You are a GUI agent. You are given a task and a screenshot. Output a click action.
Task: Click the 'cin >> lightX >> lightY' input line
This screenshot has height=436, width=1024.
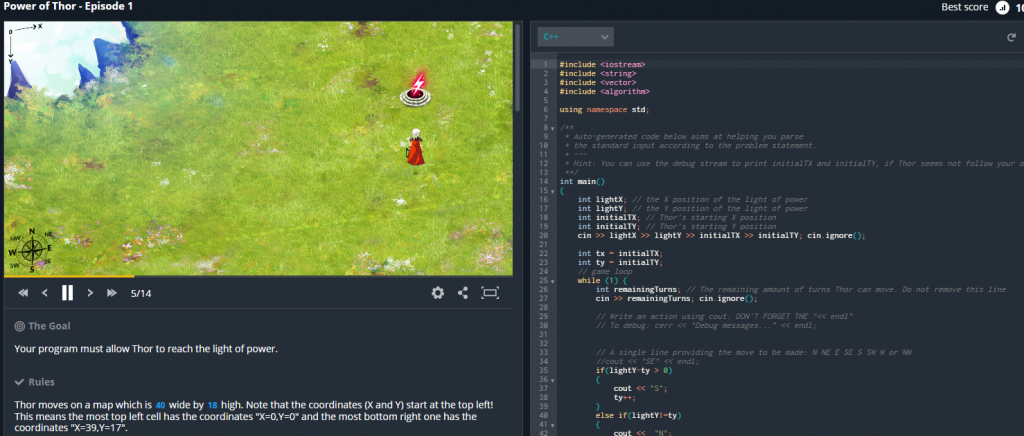tap(722, 236)
